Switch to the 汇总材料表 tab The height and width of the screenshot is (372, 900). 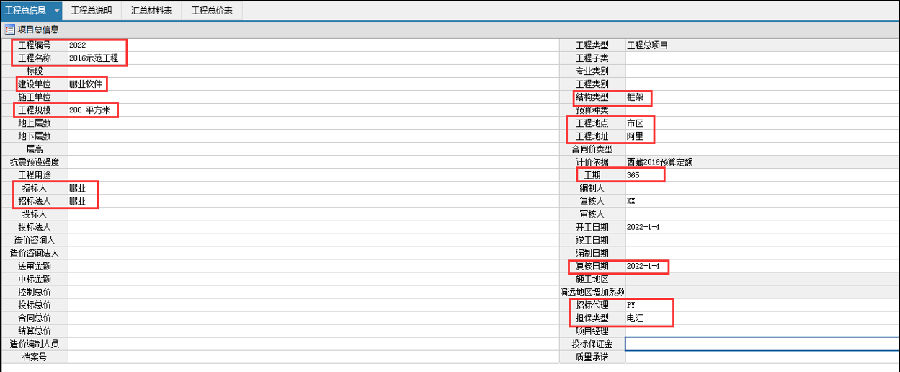pos(152,10)
